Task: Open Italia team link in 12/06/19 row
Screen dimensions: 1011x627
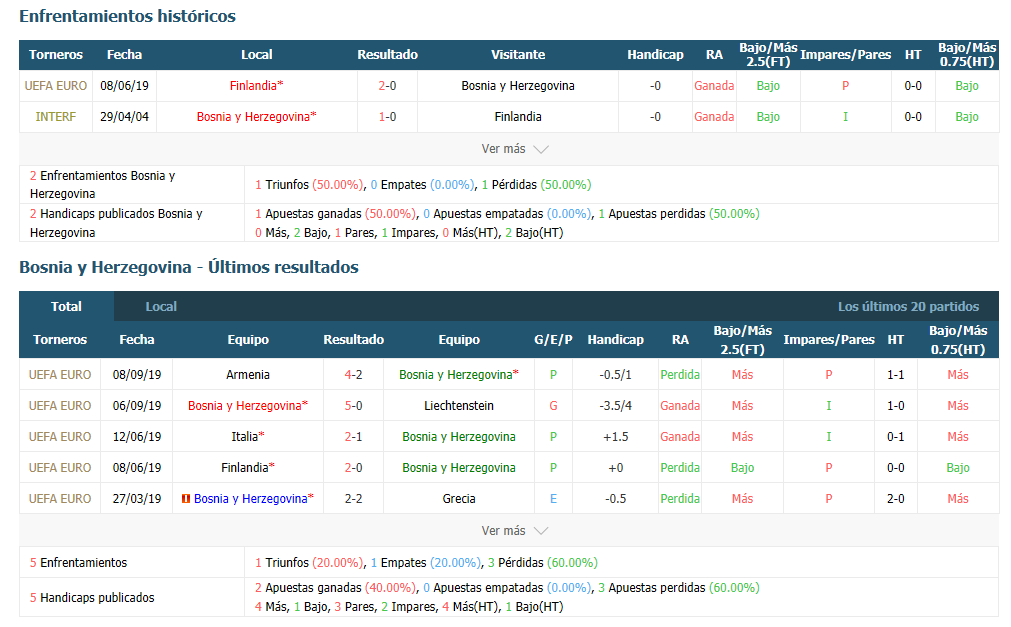Action: click(x=248, y=437)
